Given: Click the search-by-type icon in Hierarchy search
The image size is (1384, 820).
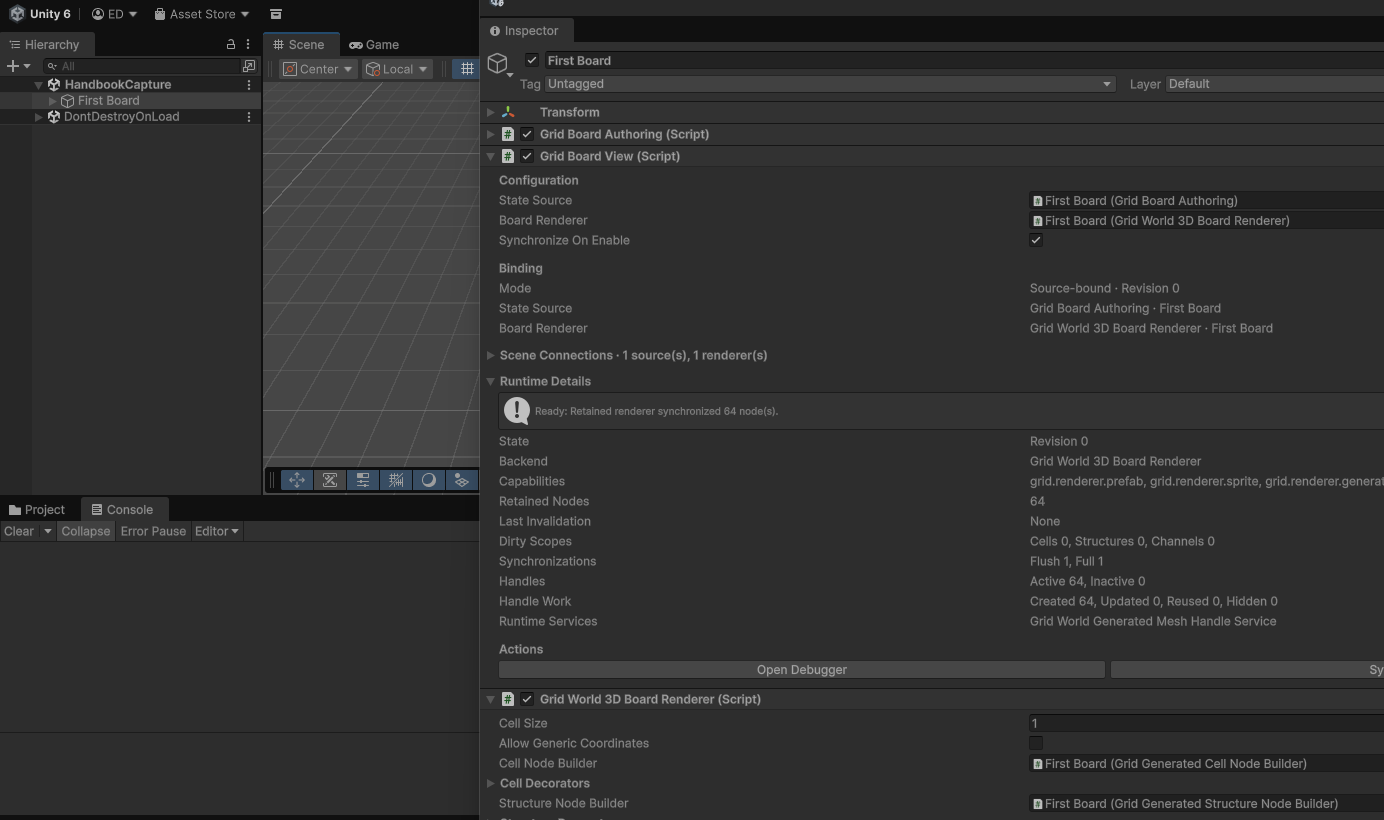Looking at the screenshot, I should 249,66.
